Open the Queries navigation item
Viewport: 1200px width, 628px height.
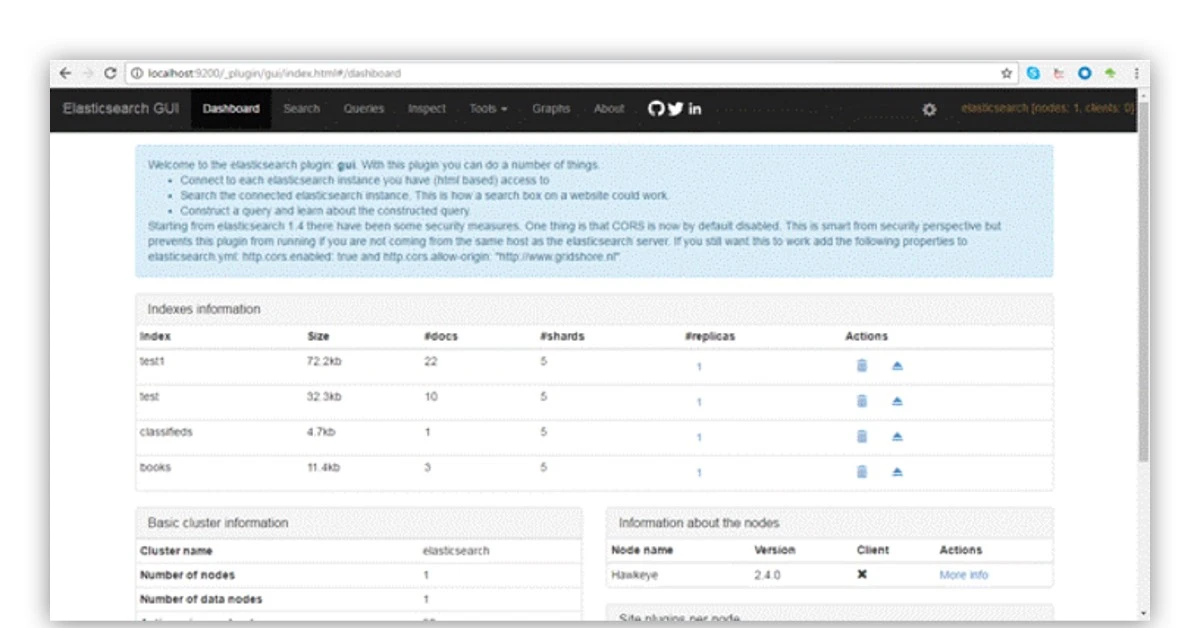(364, 109)
